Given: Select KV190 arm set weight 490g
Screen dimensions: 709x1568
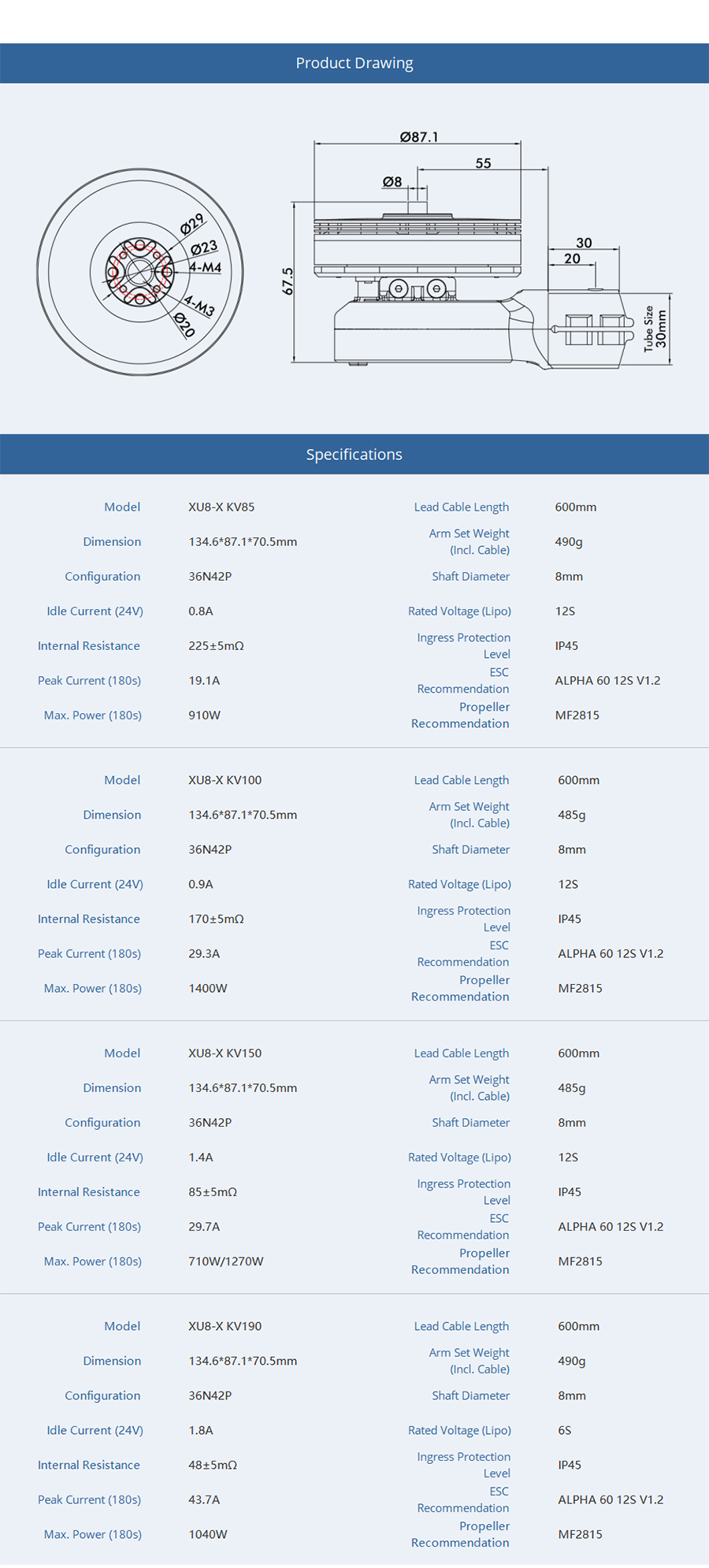Looking at the screenshot, I should (572, 1361).
